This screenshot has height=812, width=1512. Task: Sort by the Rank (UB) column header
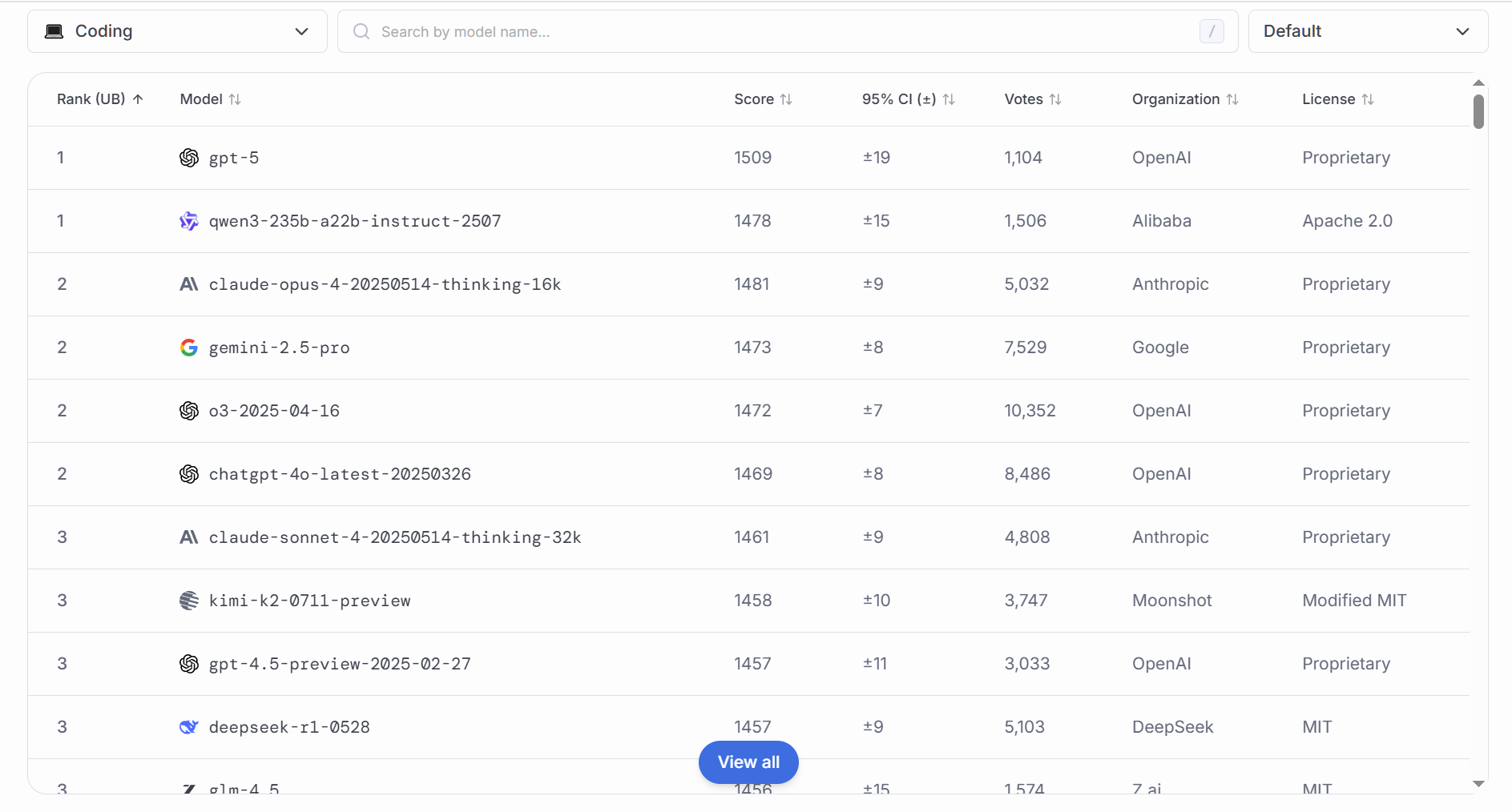point(100,99)
